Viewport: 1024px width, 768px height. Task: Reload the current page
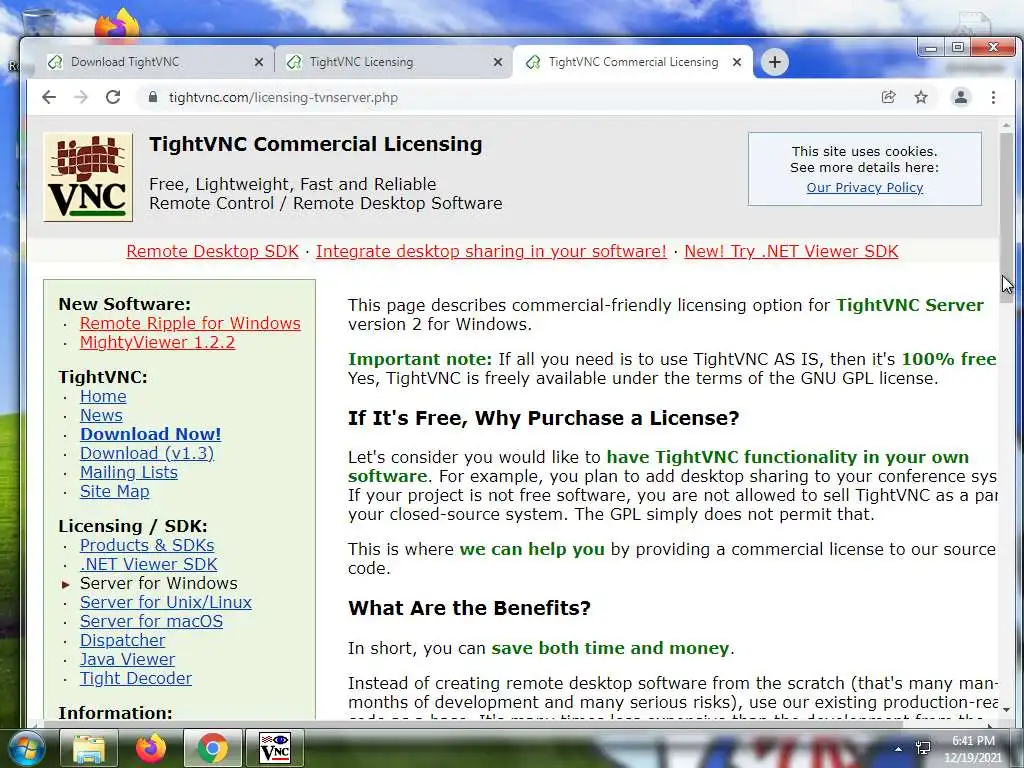113,97
